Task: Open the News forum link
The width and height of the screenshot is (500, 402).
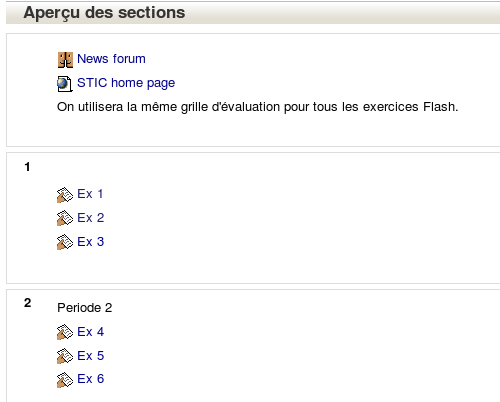Action: point(111,59)
